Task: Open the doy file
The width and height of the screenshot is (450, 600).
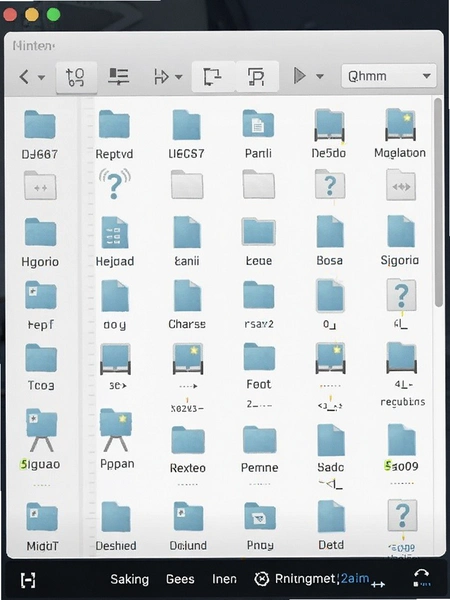Action: click(x=115, y=295)
